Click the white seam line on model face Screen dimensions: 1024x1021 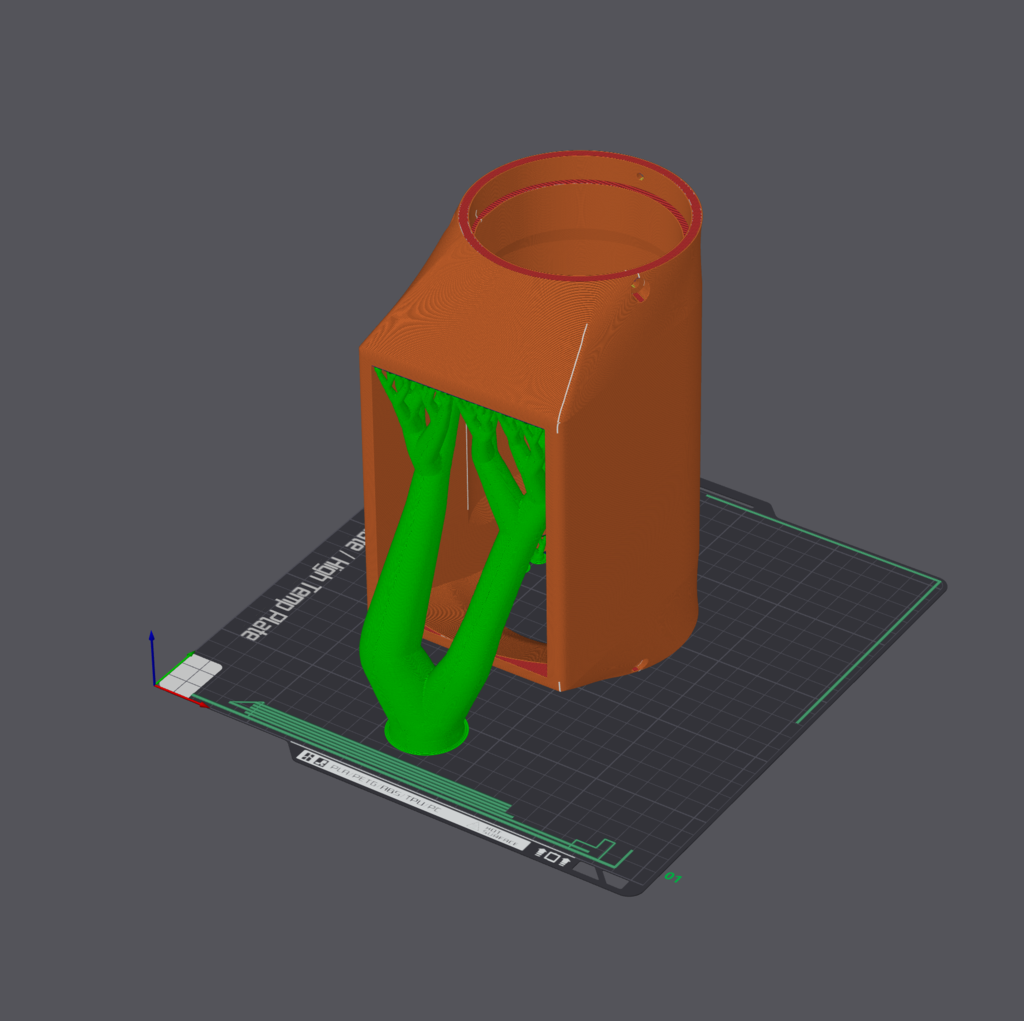click(572, 378)
